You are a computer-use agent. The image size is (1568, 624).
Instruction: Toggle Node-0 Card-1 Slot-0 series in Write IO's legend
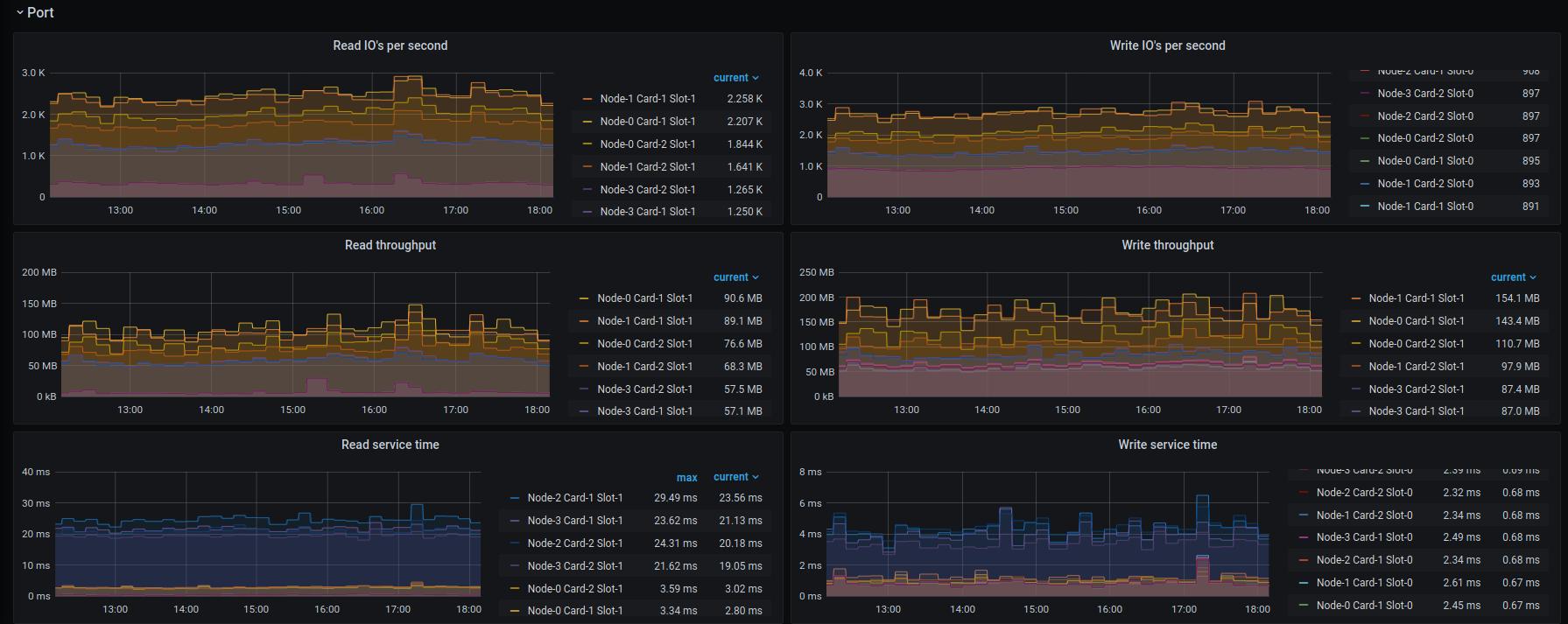(1425, 161)
